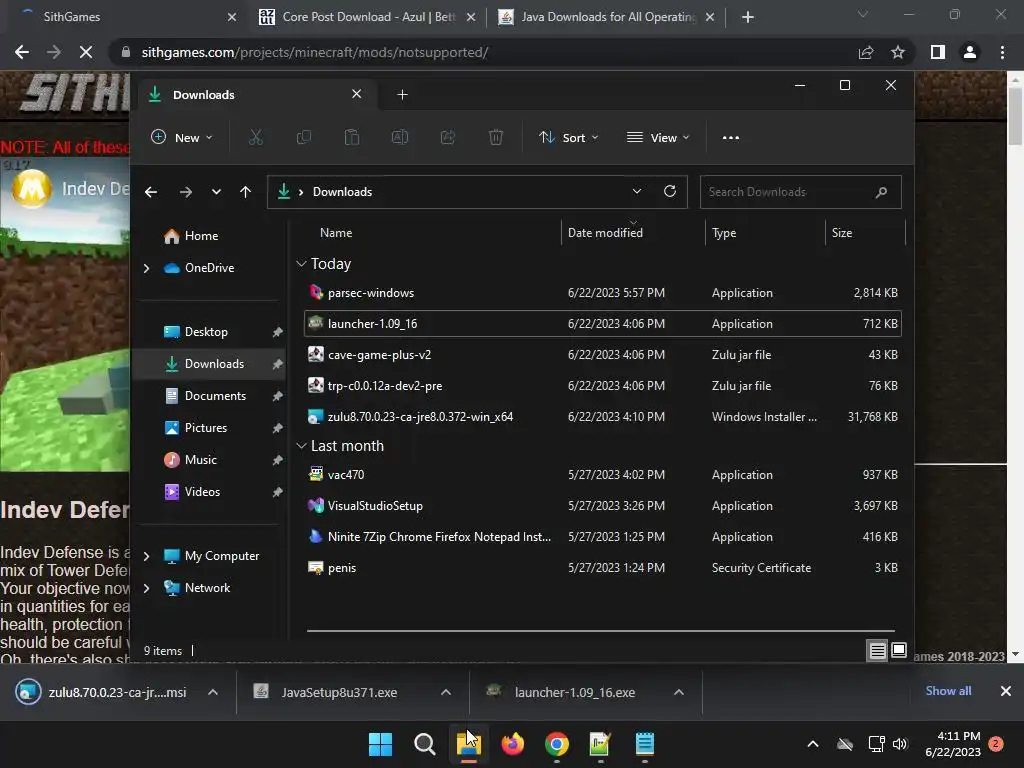Screen dimensions: 1024x768
Task: Click Firefox icon in taskbar
Action: point(513,744)
